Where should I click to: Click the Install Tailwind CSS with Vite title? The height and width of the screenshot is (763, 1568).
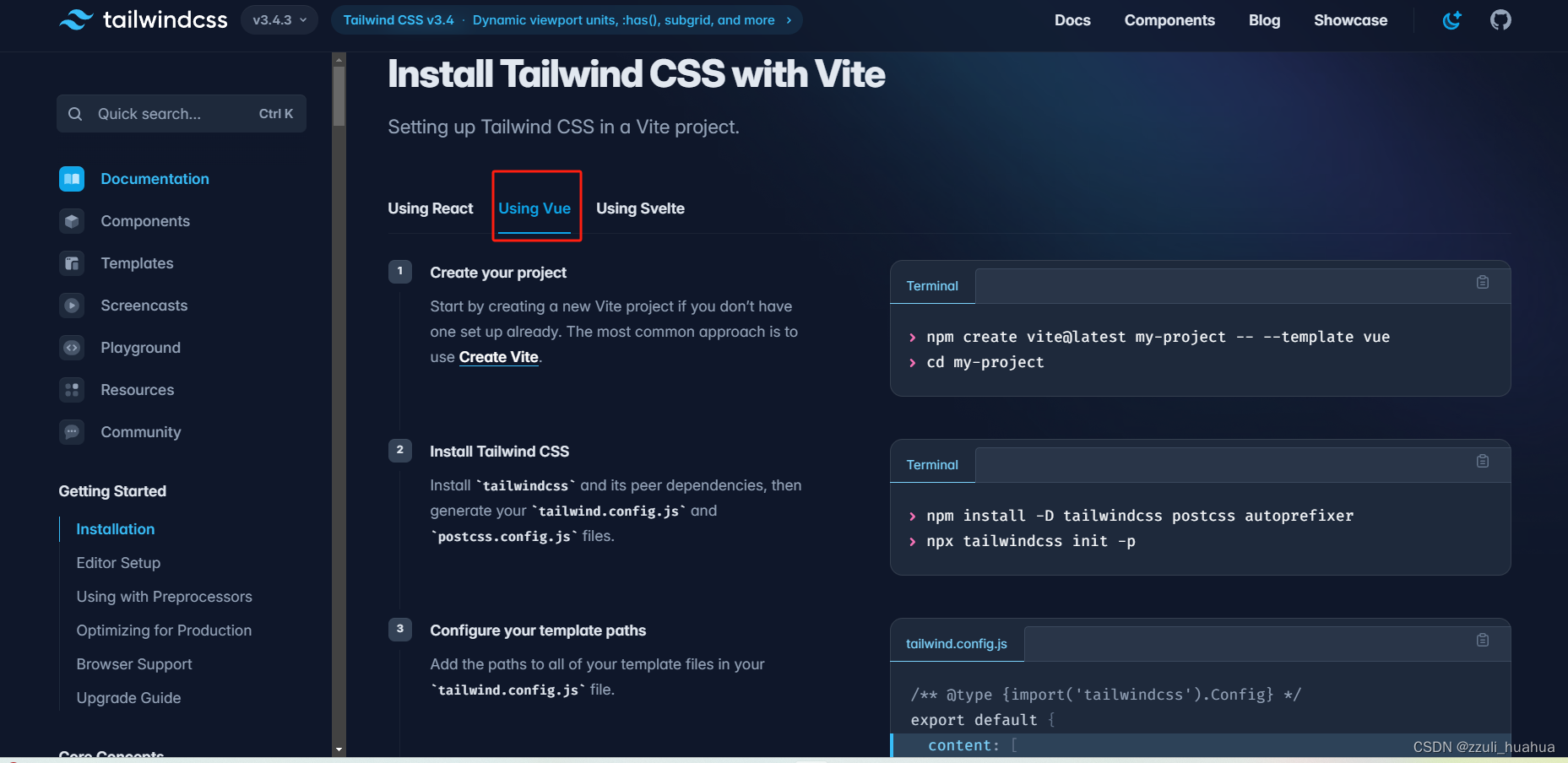click(637, 74)
